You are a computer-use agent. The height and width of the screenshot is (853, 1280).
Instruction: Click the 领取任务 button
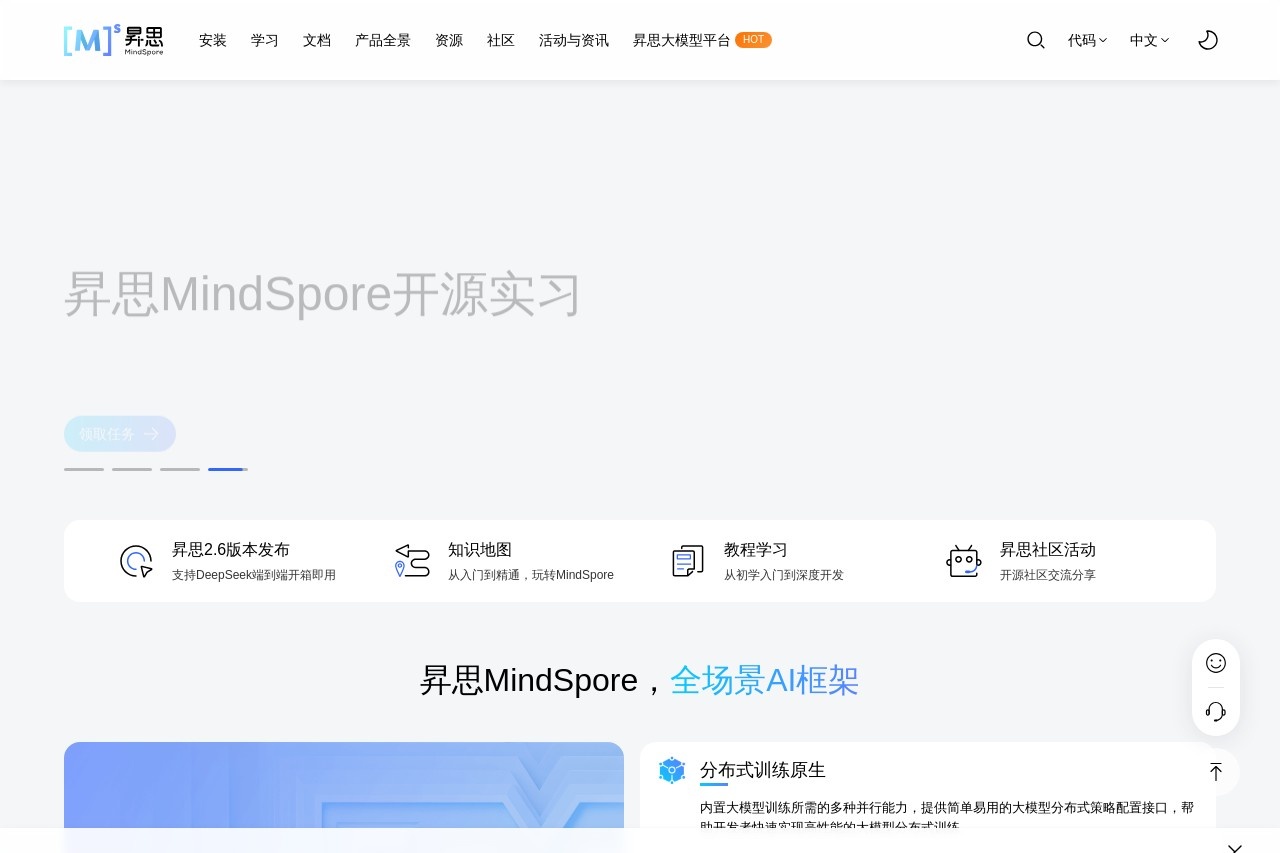[x=120, y=433]
